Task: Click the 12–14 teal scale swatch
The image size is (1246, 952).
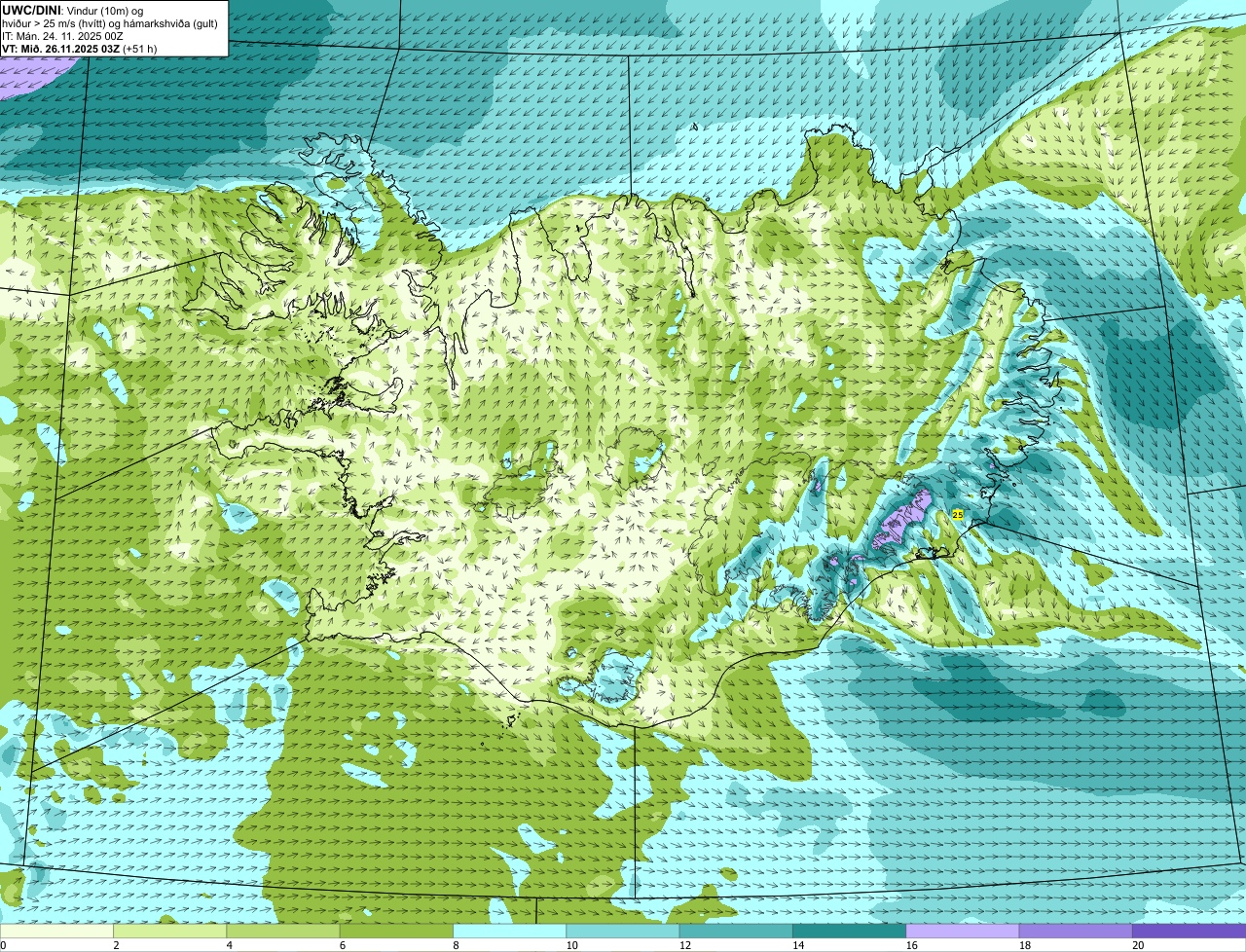Action: click(736, 931)
